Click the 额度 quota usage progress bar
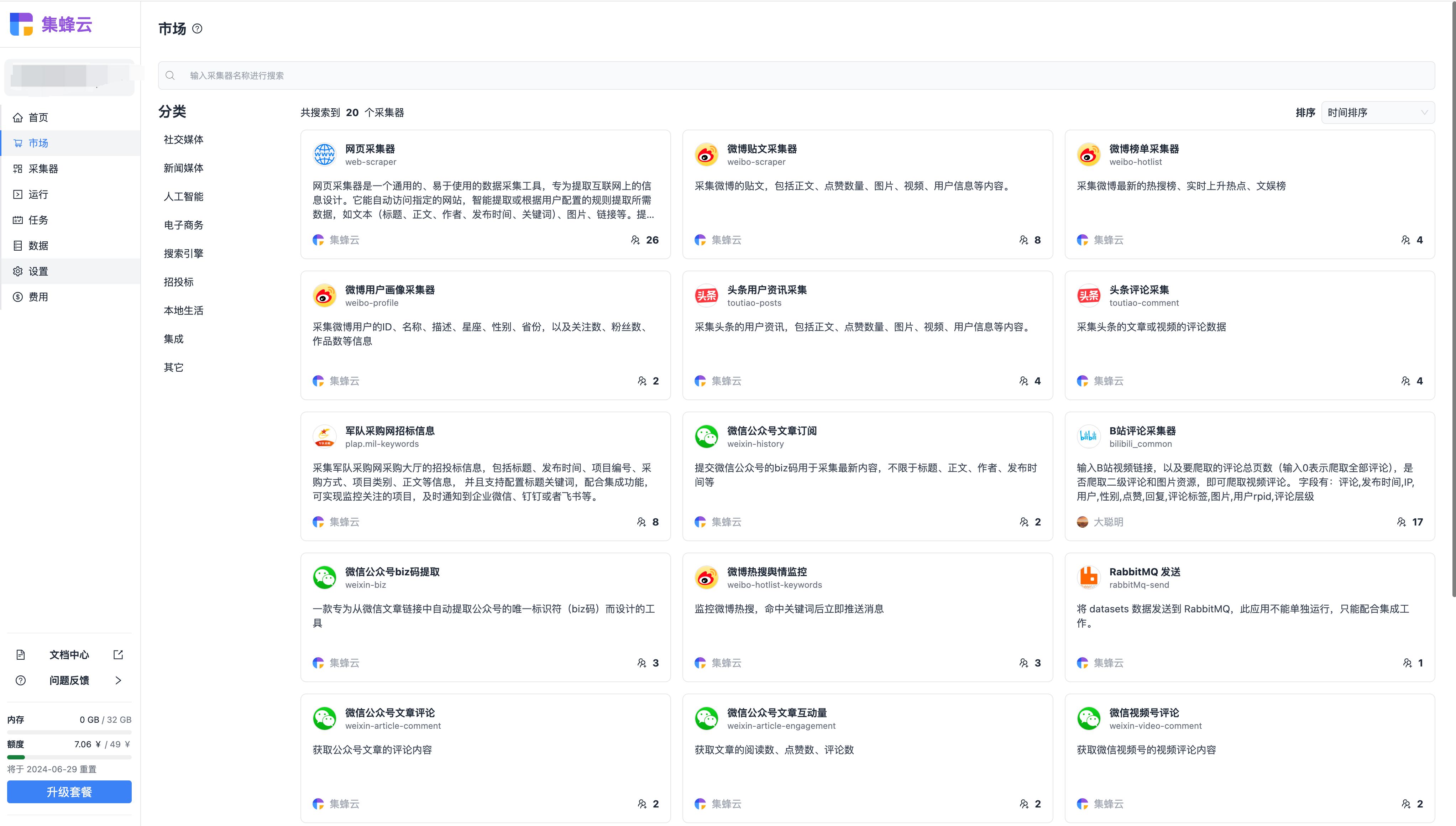This screenshot has height=826, width=1456. pyautogui.click(x=69, y=757)
